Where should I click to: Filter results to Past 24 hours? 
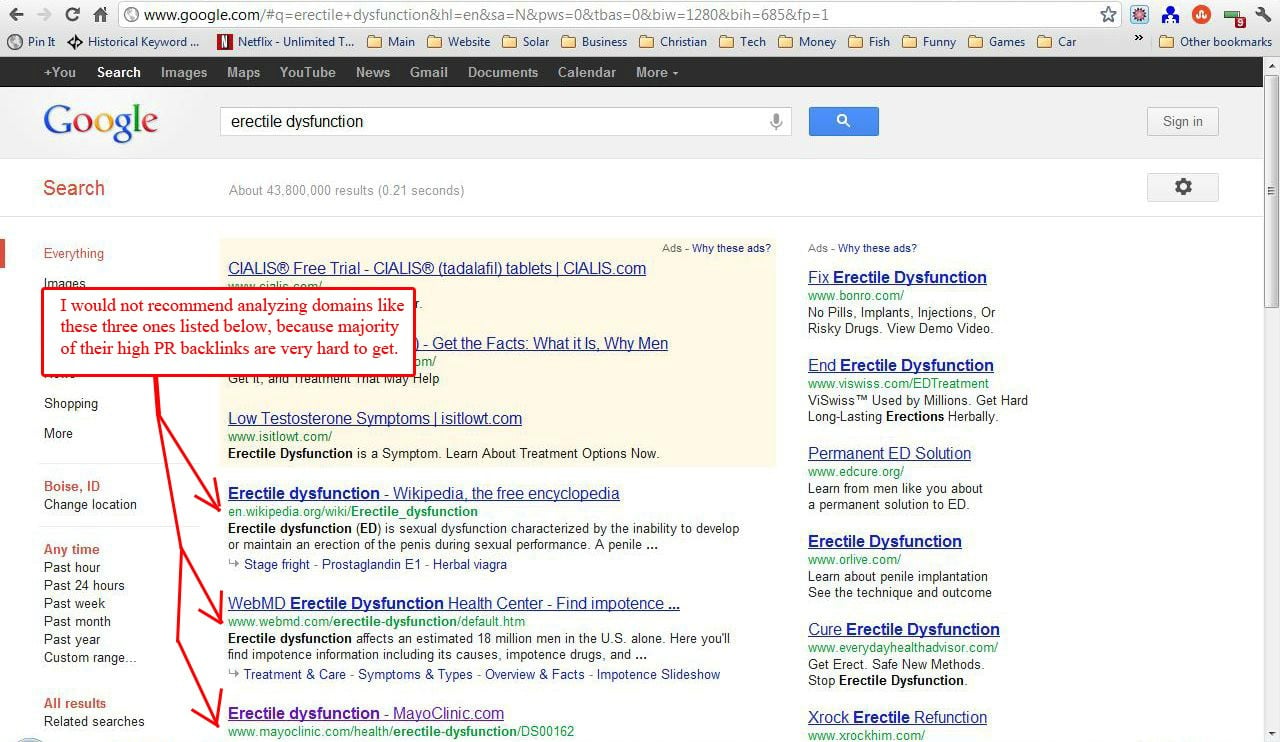tap(84, 585)
